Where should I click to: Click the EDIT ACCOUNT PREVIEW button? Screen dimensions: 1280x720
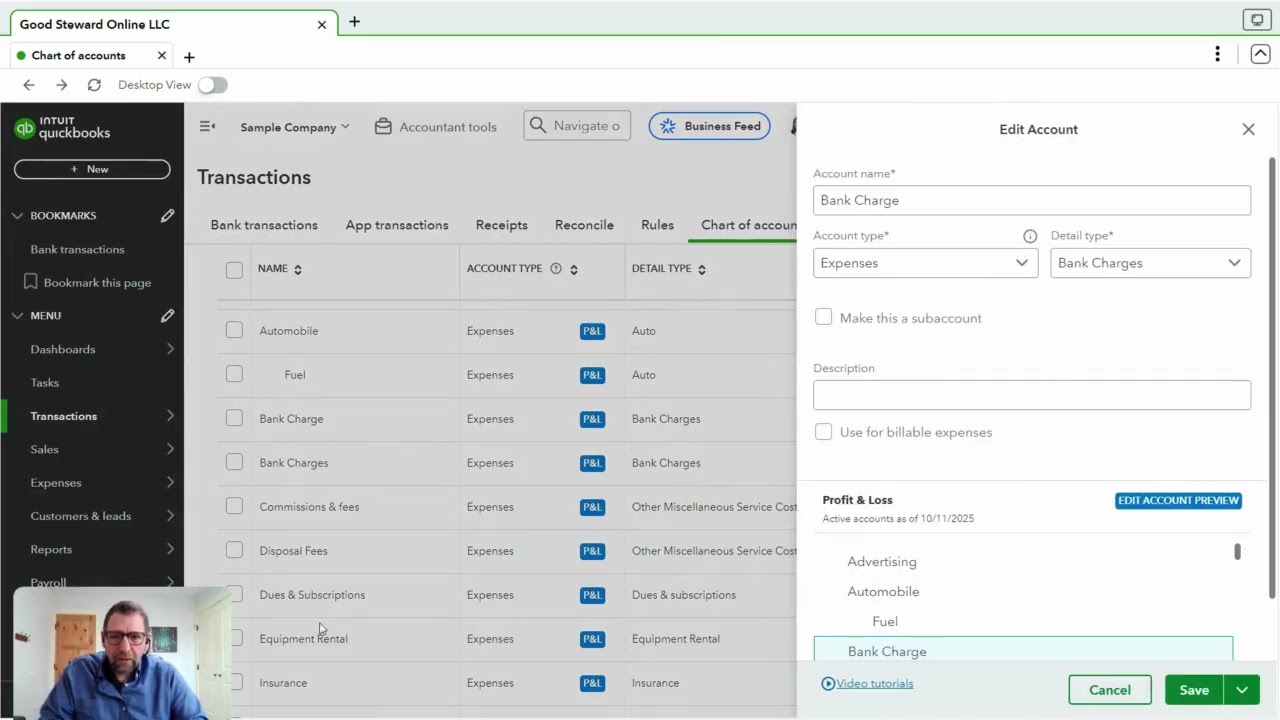tap(1178, 500)
